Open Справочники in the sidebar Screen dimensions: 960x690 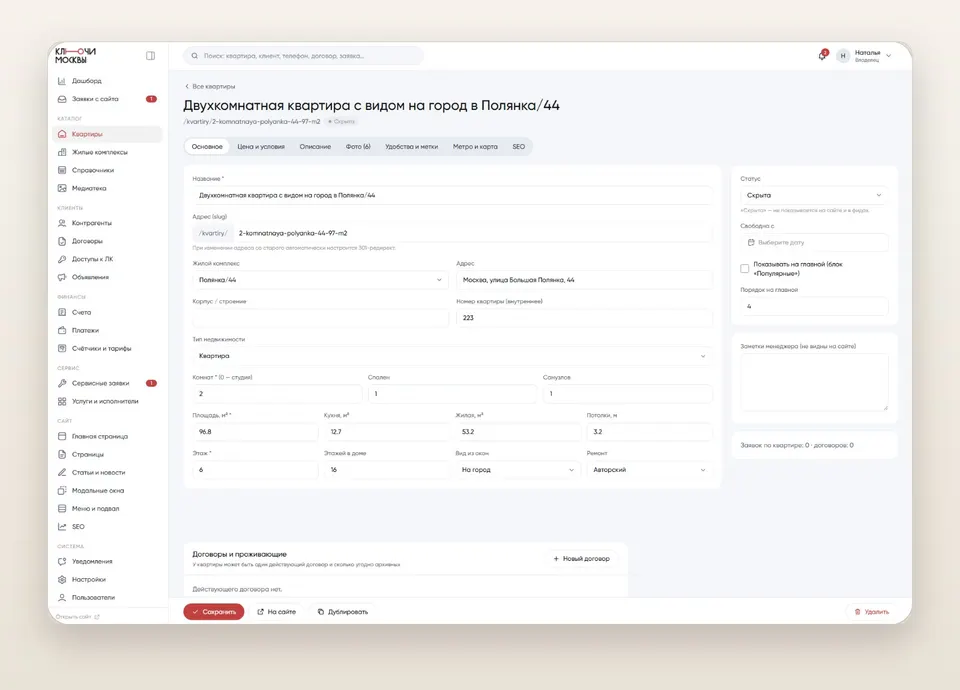pos(107,170)
